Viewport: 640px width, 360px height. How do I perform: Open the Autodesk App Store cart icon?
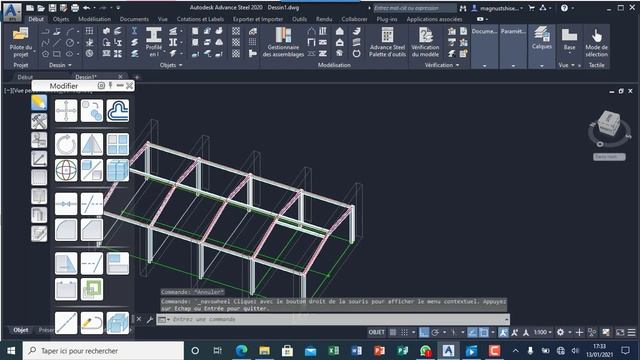click(531, 8)
